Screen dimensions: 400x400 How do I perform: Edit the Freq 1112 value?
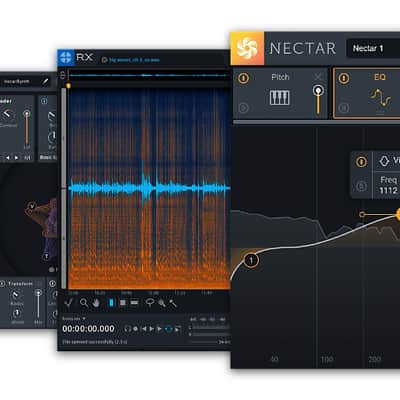pyautogui.click(x=388, y=191)
